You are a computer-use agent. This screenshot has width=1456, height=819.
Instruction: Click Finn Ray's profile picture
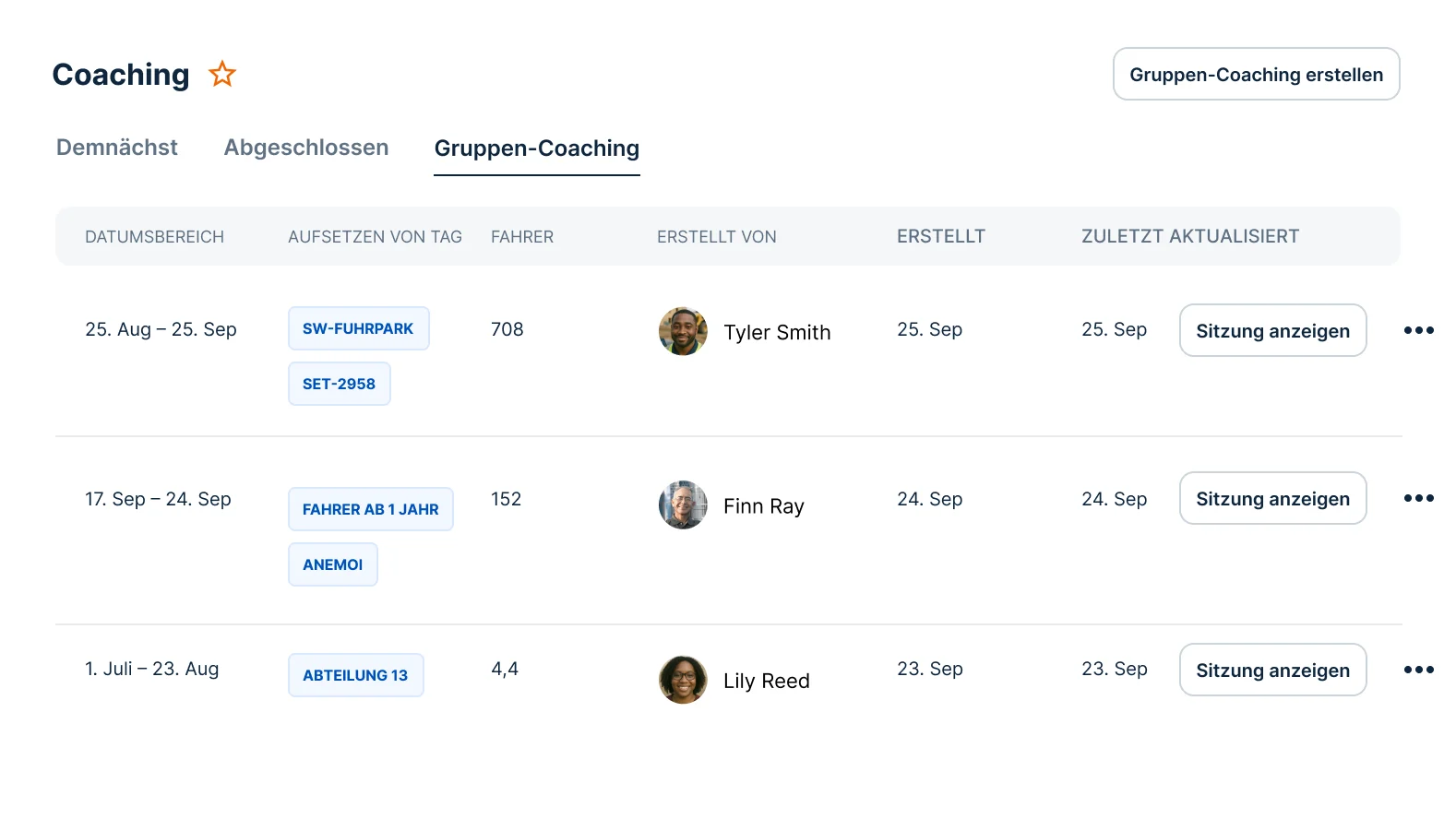pyautogui.click(x=683, y=504)
